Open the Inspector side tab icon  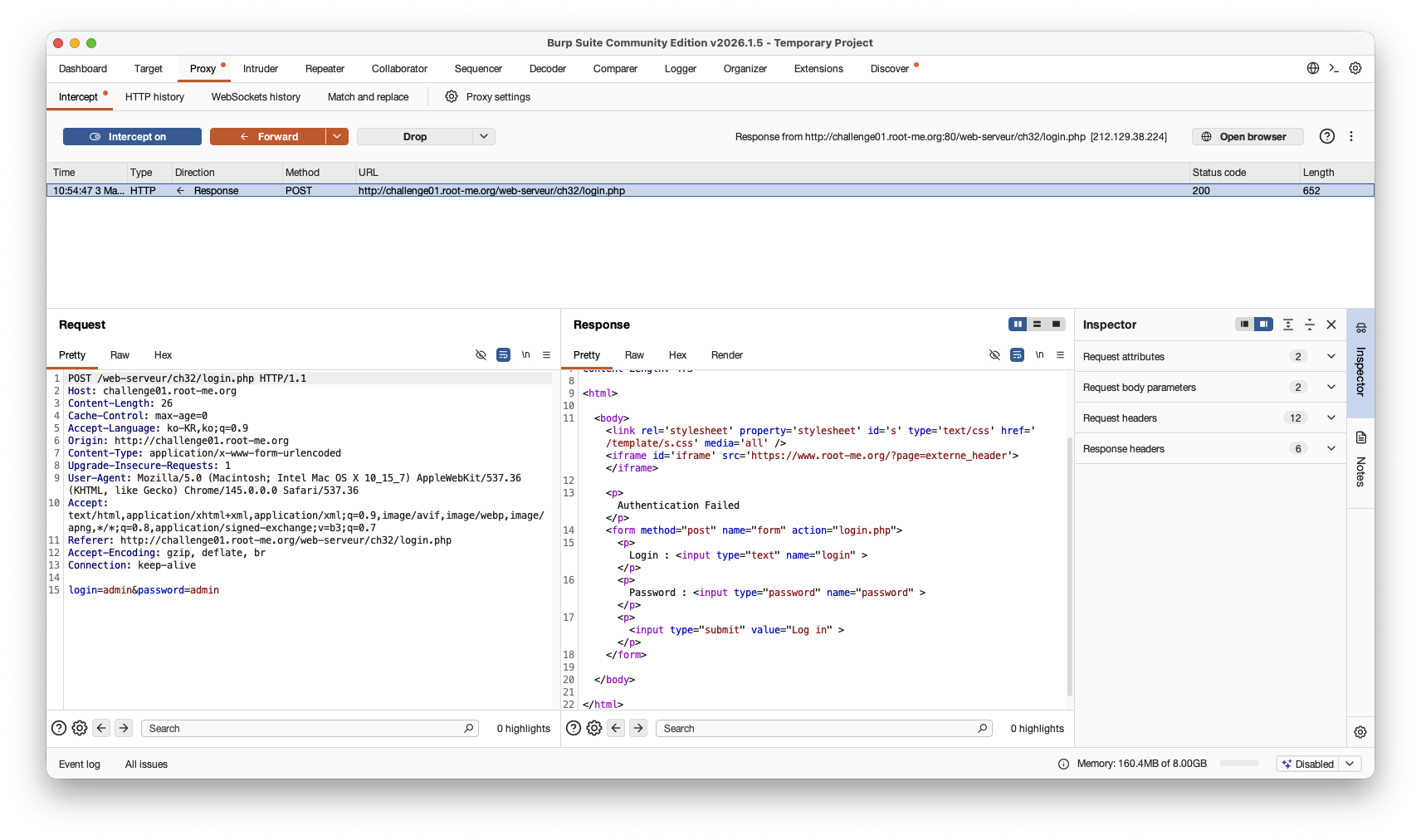[x=1361, y=327]
